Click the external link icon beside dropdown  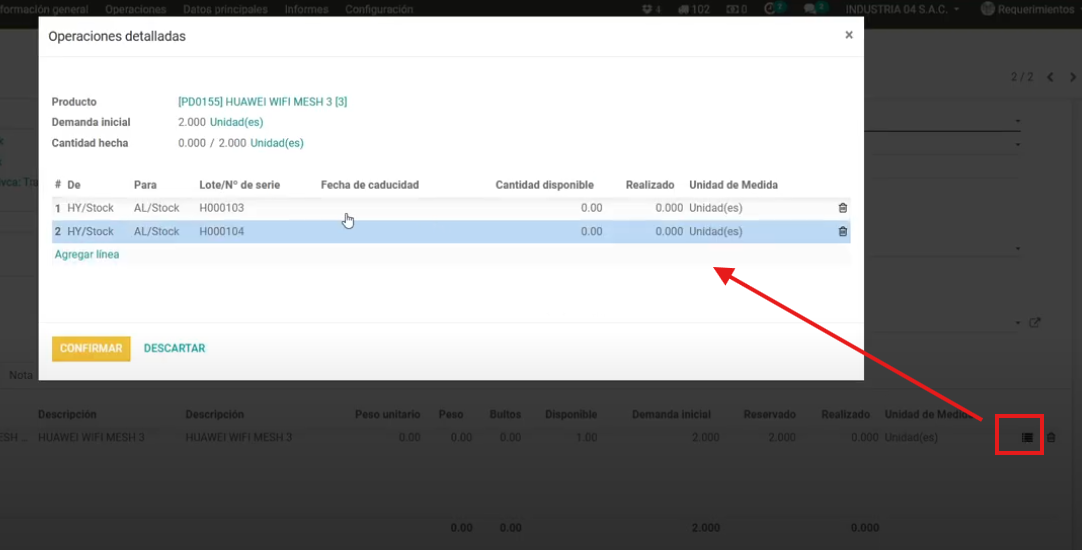click(1035, 323)
